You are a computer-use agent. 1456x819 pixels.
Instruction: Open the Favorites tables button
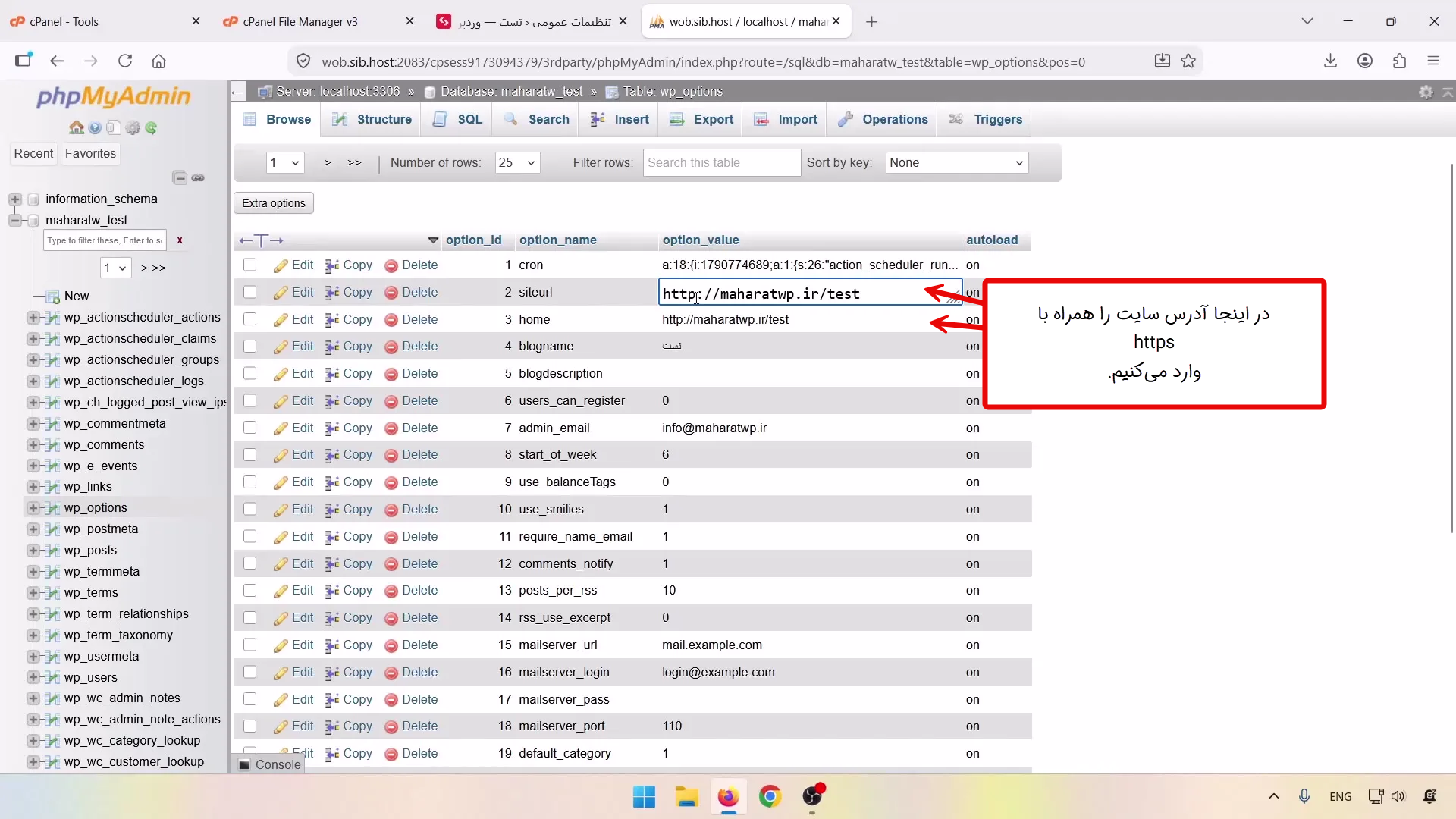pos(90,154)
